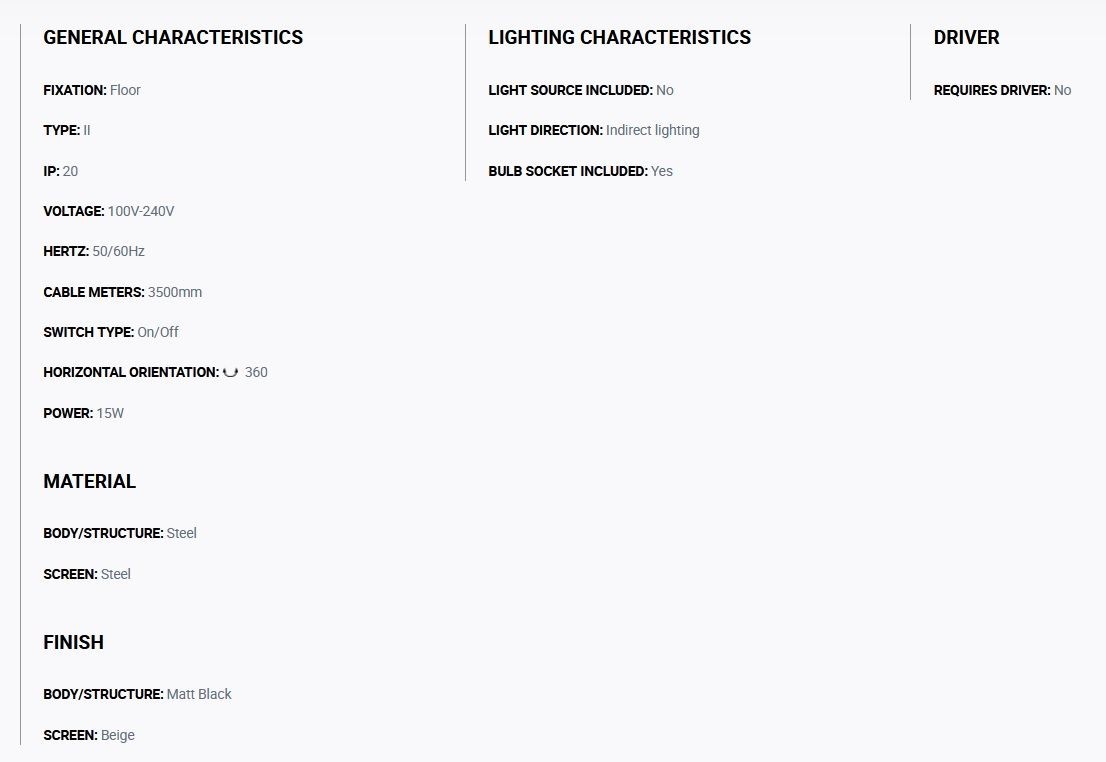
Task: Click the Hertz value 50/60Hz
Action: [x=118, y=252]
